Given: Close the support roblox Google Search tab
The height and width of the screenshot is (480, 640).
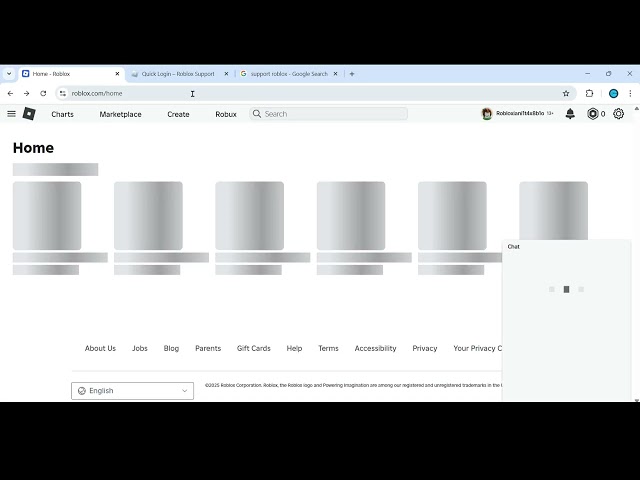Looking at the screenshot, I should [x=336, y=74].
